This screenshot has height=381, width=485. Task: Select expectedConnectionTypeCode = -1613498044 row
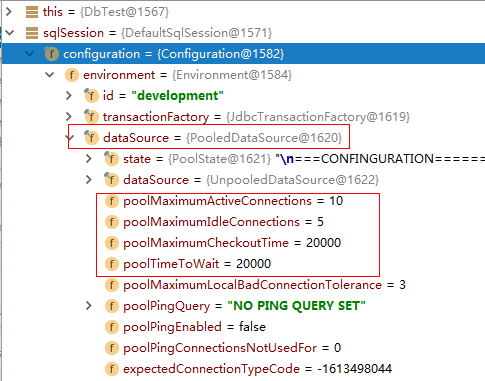pos(244,369)
